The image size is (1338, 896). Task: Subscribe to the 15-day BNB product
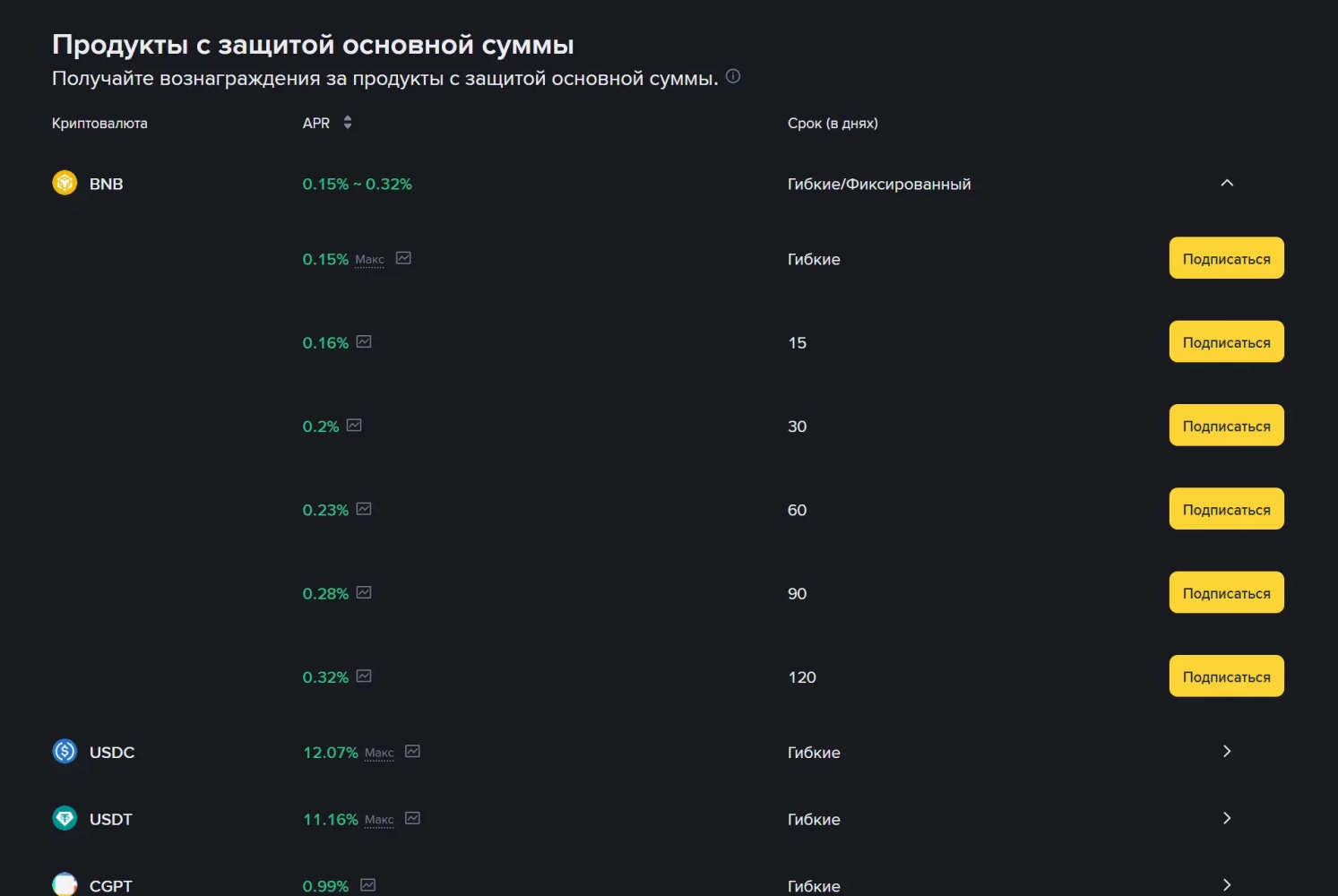pyautogui.click(x=1226, y=341)
